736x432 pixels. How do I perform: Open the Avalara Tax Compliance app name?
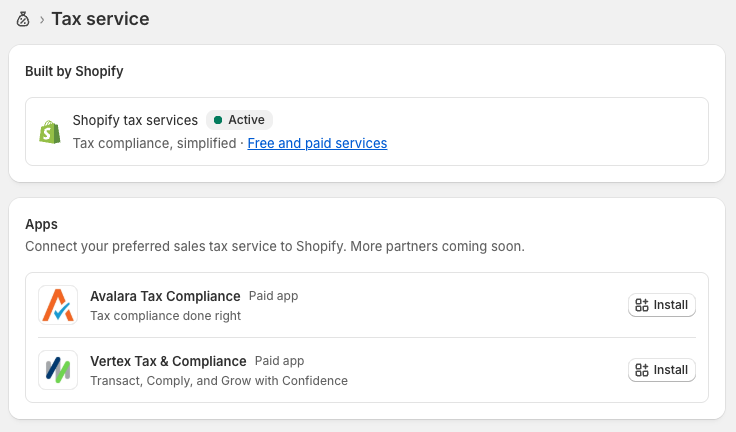(x=165, y=296)
